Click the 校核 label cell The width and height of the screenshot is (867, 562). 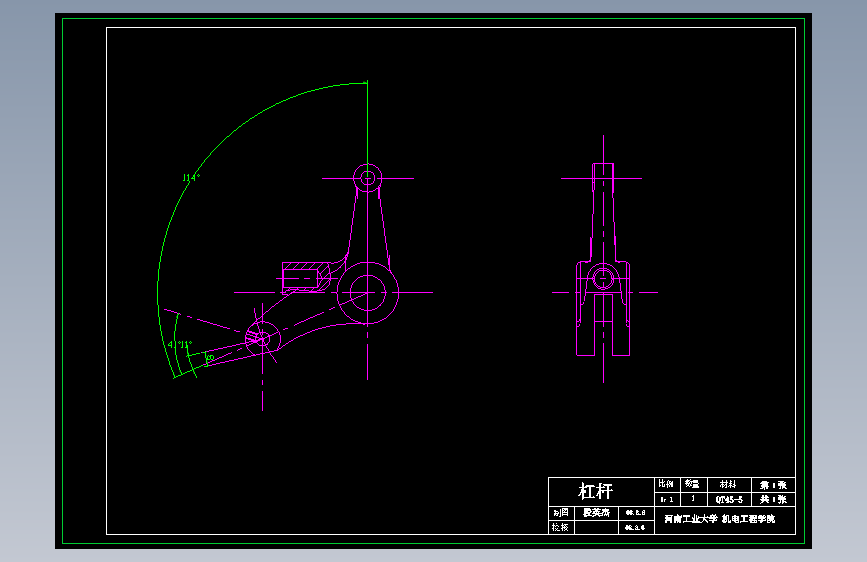click(x=561, y=527)
